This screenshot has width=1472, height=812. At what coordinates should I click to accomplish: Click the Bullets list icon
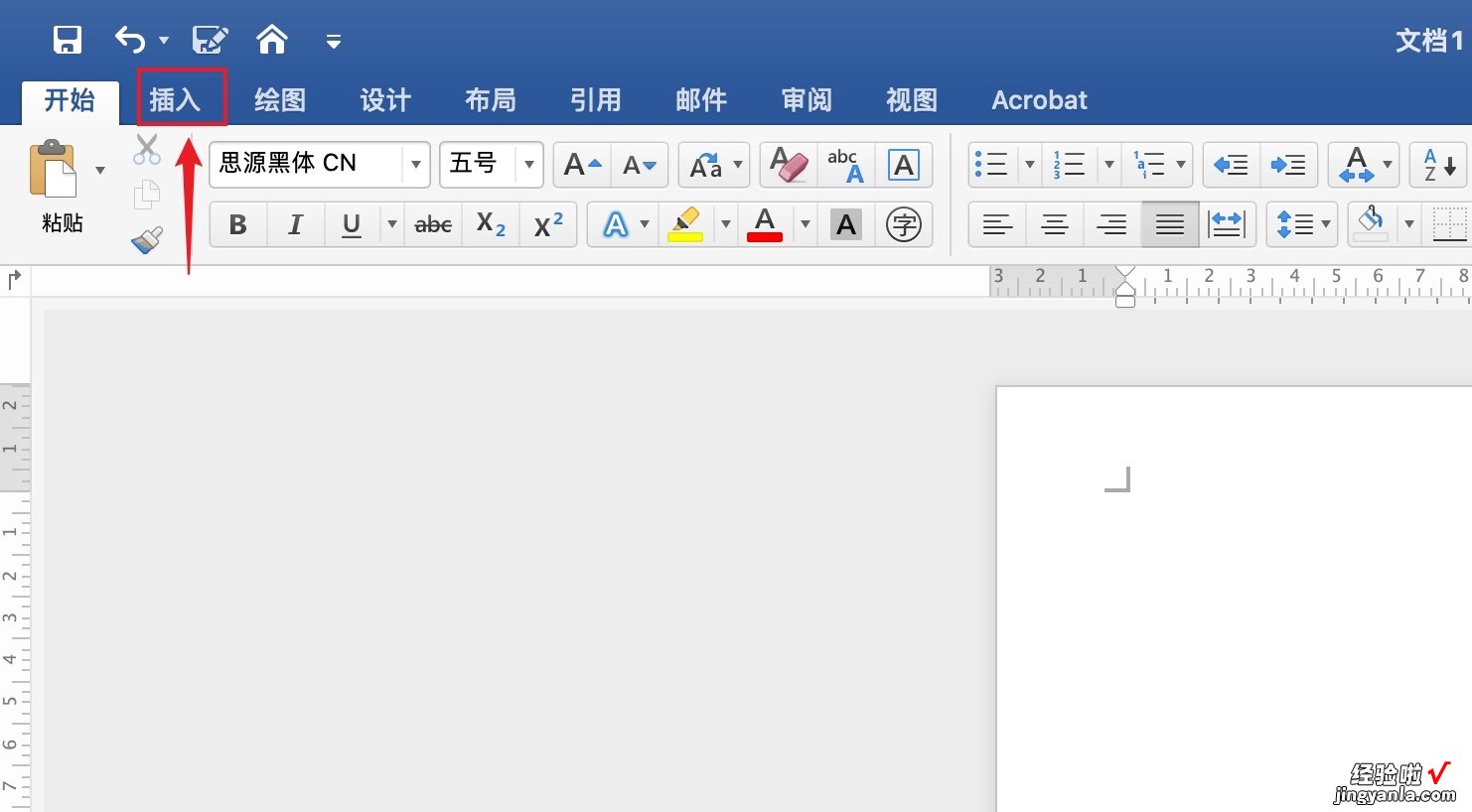(x=992, y=165)
